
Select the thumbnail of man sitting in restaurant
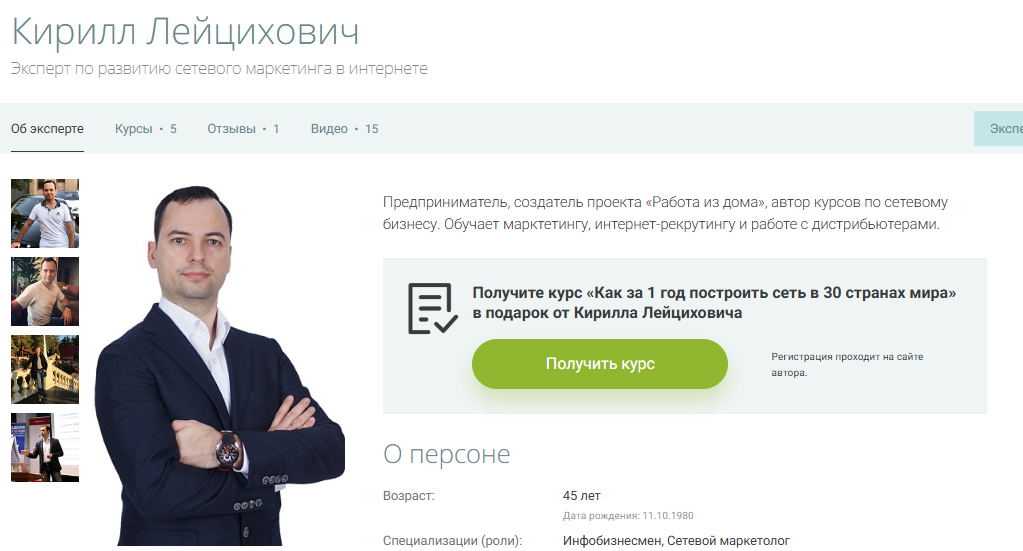45,291
